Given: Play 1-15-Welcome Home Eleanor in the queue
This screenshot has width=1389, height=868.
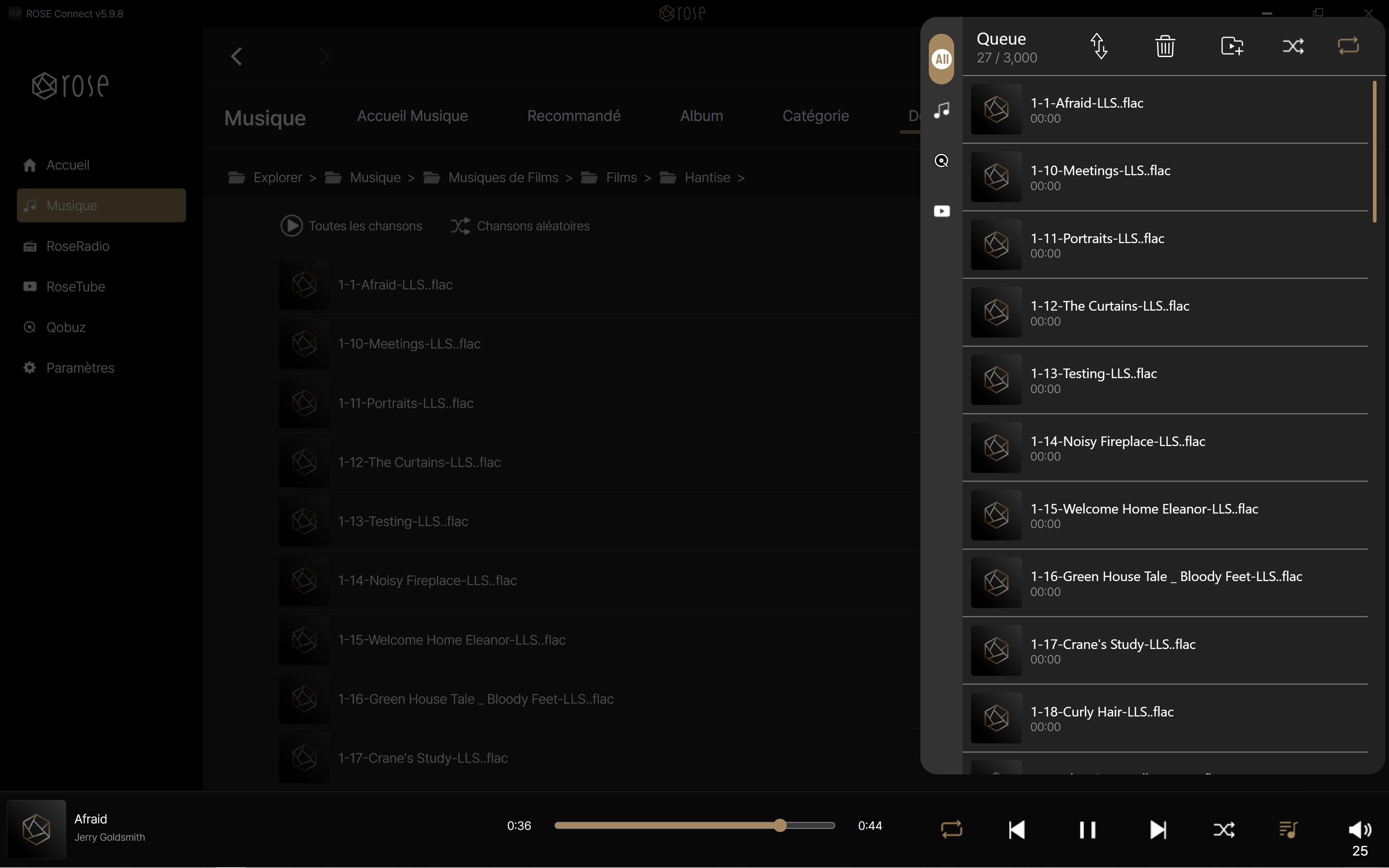Looking at the screenshot, I should point(1166,515).
